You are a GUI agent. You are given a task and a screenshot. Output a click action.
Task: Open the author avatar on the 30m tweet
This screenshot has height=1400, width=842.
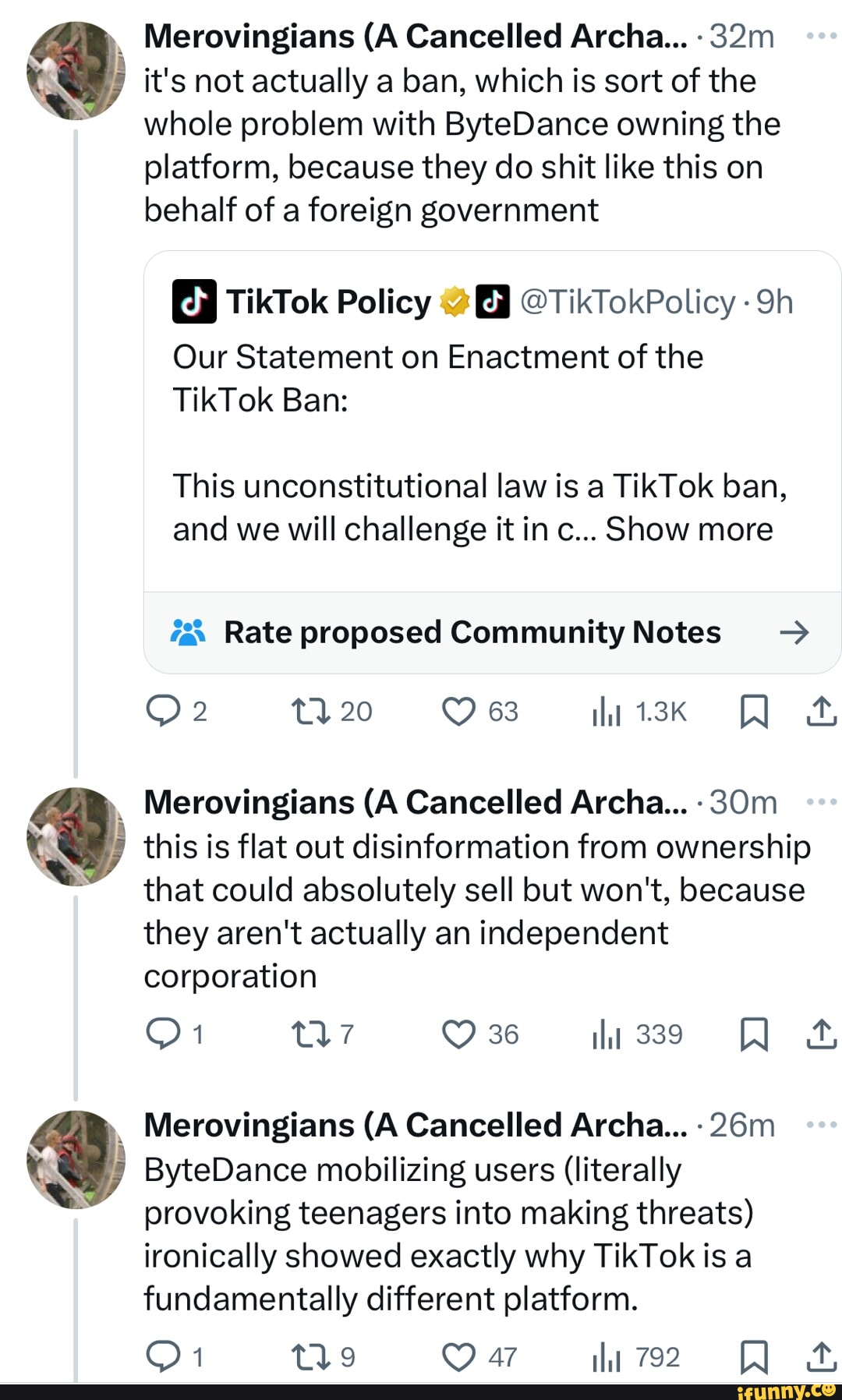(76, 836)
